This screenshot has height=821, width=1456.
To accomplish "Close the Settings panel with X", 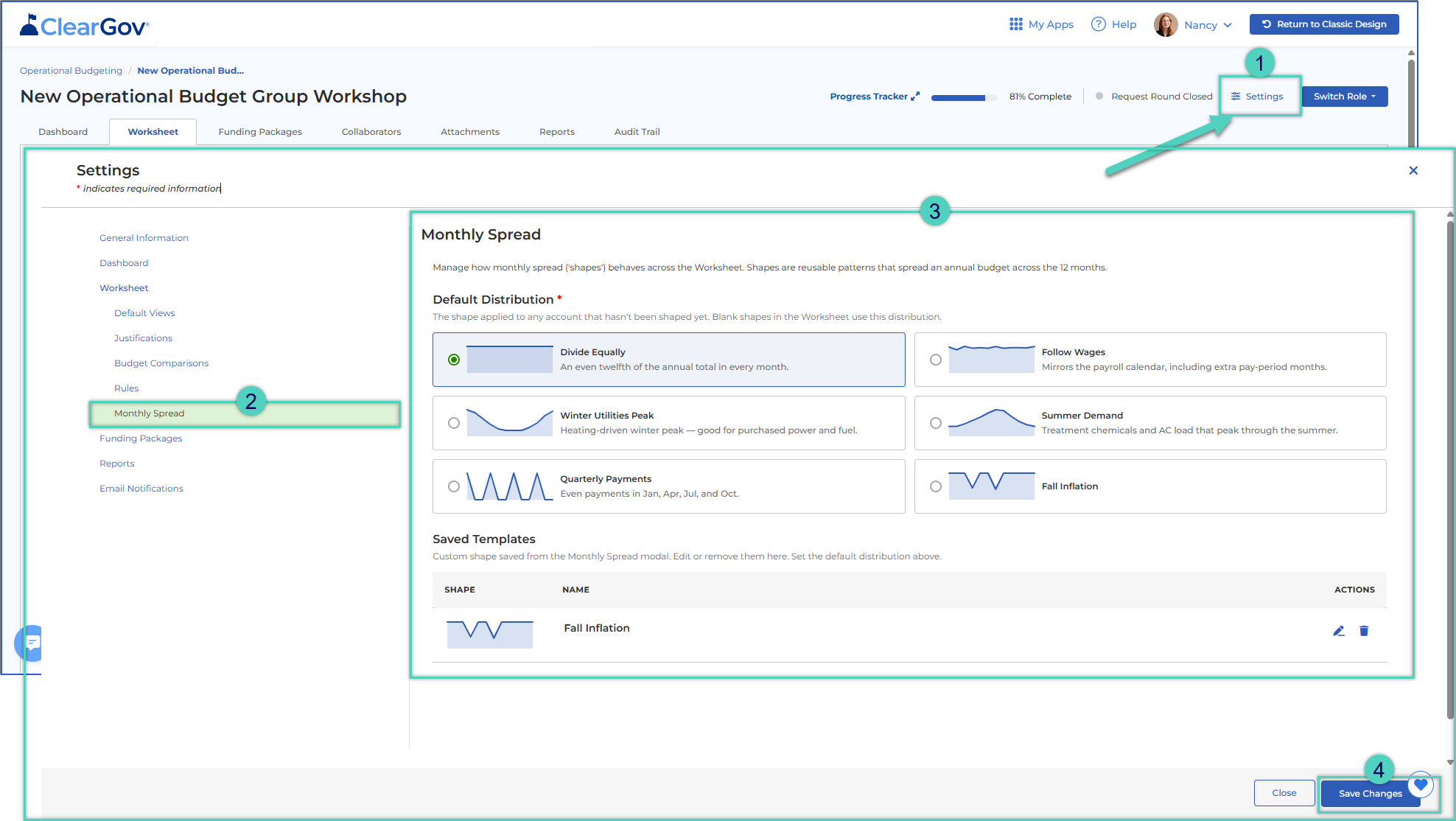I will click(x=1413, y=170).
